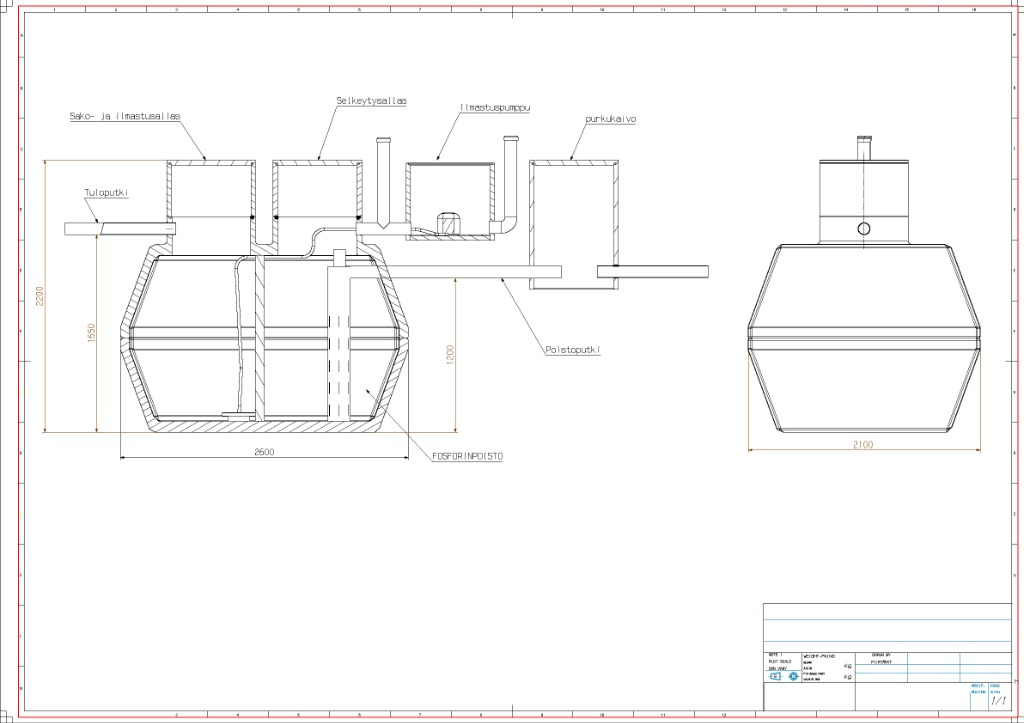Click the 2600 width dimension
The height and width of the screenshot is (723, 1024).
click(x=264, y=452)
